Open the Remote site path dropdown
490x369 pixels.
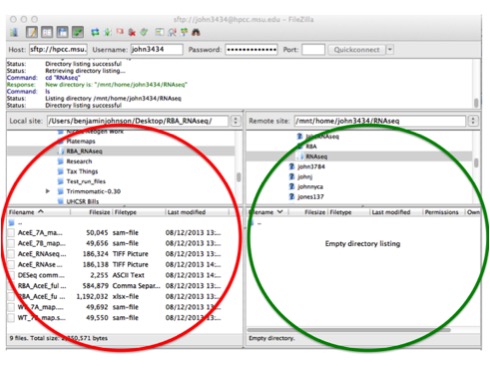tap(473, 121)
